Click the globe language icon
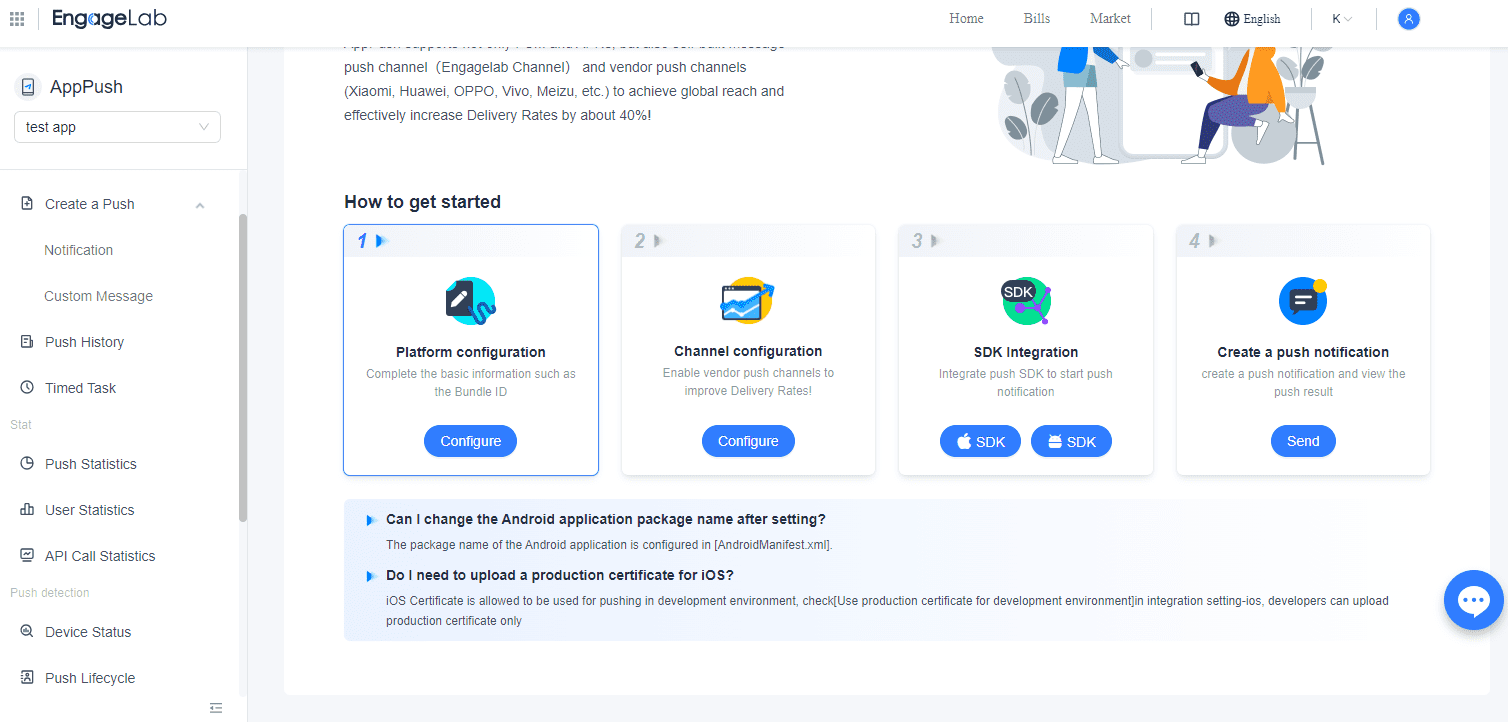 tap(1232, 19)
